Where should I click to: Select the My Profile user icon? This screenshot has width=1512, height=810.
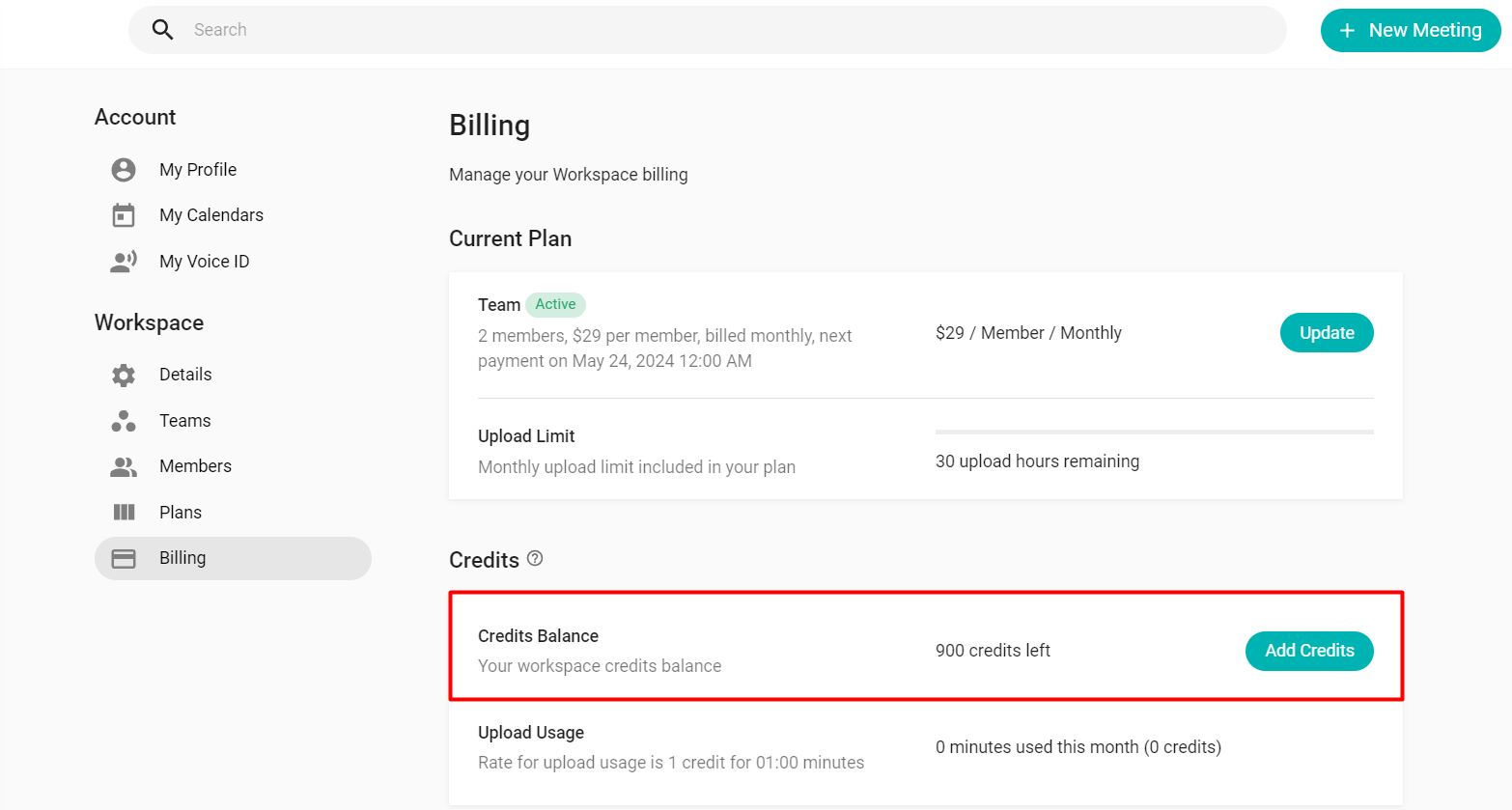tap(123, 169)
